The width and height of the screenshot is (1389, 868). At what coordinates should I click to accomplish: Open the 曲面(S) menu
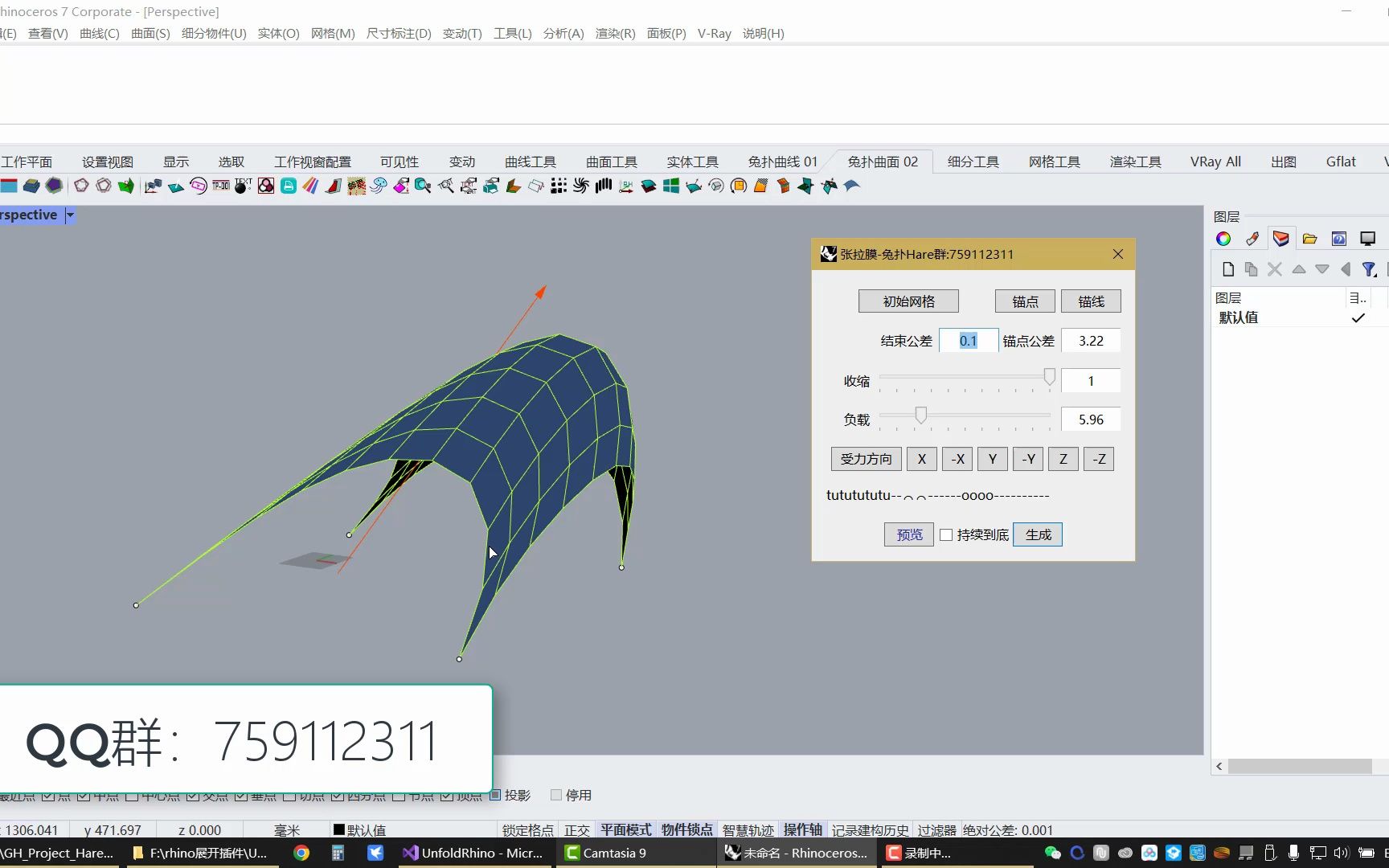coord(150,34)
